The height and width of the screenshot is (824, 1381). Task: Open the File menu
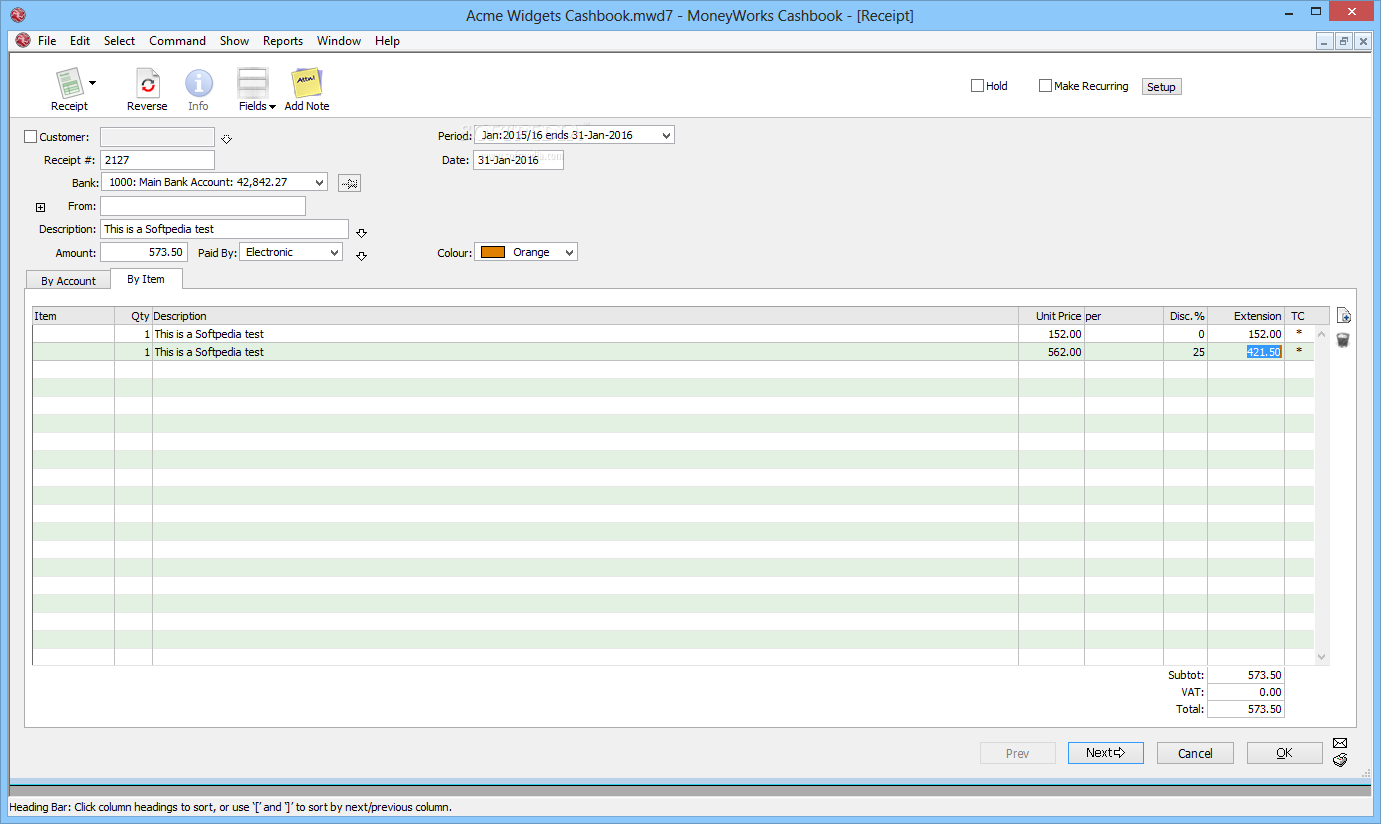47,41
